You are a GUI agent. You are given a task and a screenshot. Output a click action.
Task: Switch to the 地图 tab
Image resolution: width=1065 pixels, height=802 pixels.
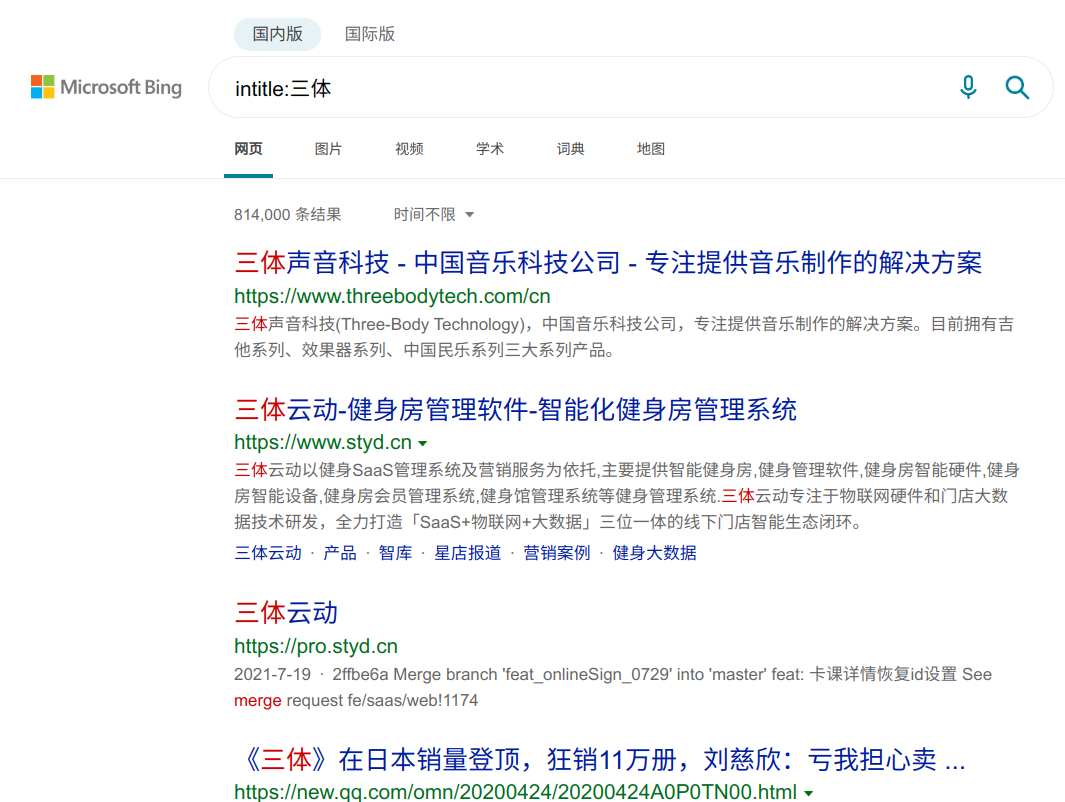click(x=651, y=149)
